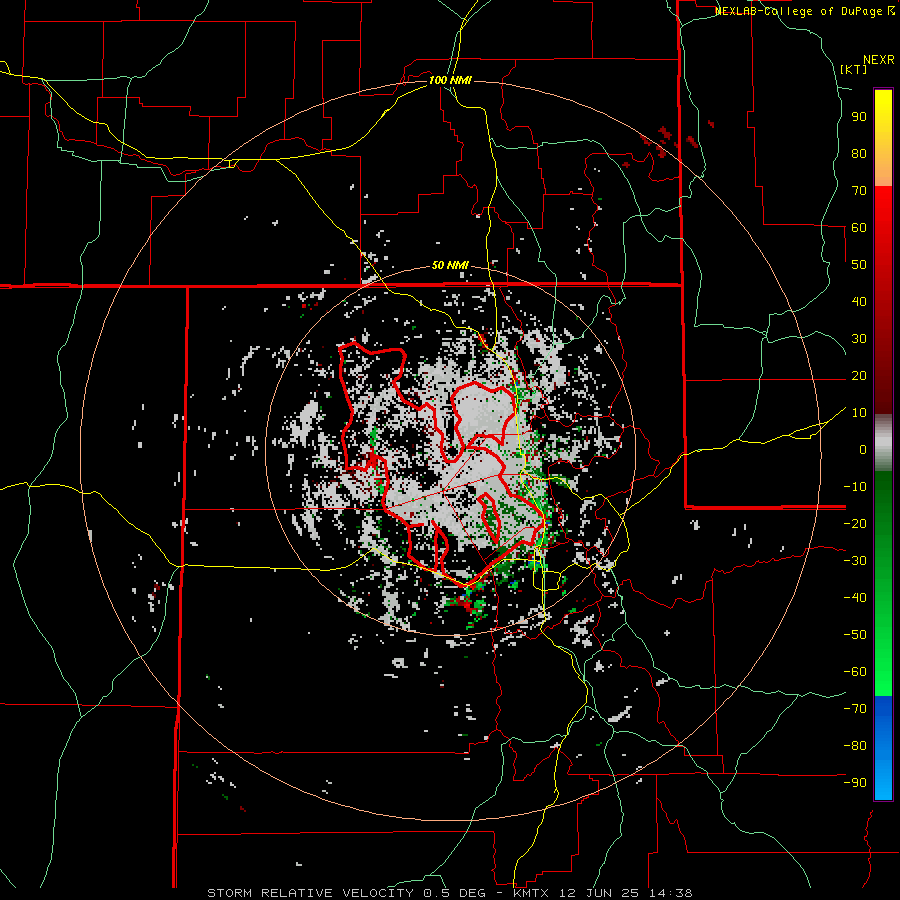Click the -40 value on the velocity scale
Image resolution: width=900 pixels, height=900 pixels.
point(855,598)
